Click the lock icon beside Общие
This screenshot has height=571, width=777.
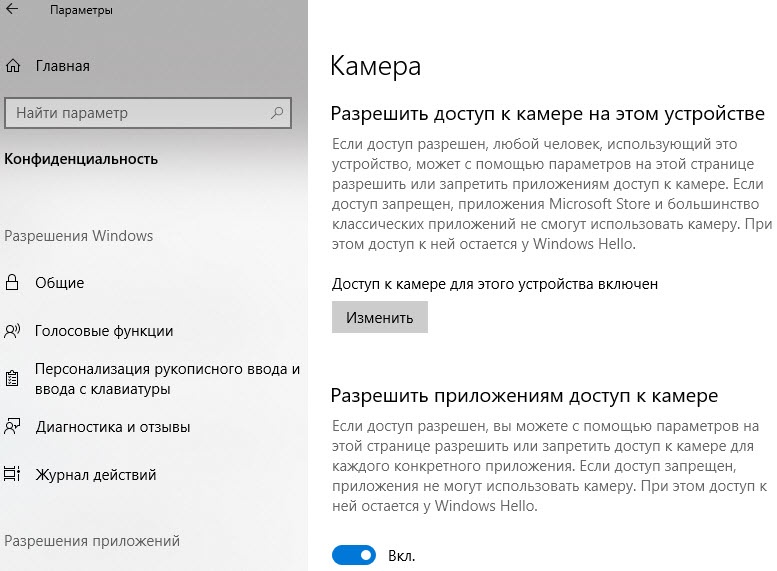13,282
